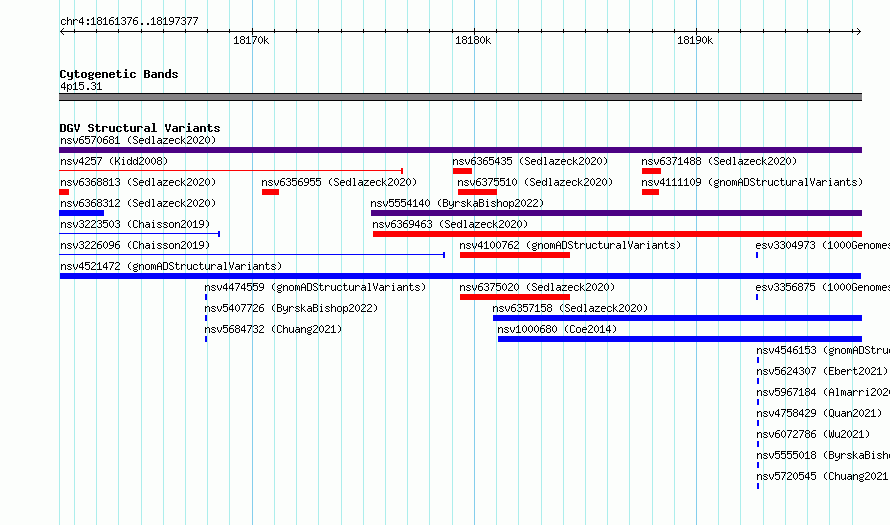
Task: View the nsv5720545 Chuang2021 variant label
Action: 822,476
